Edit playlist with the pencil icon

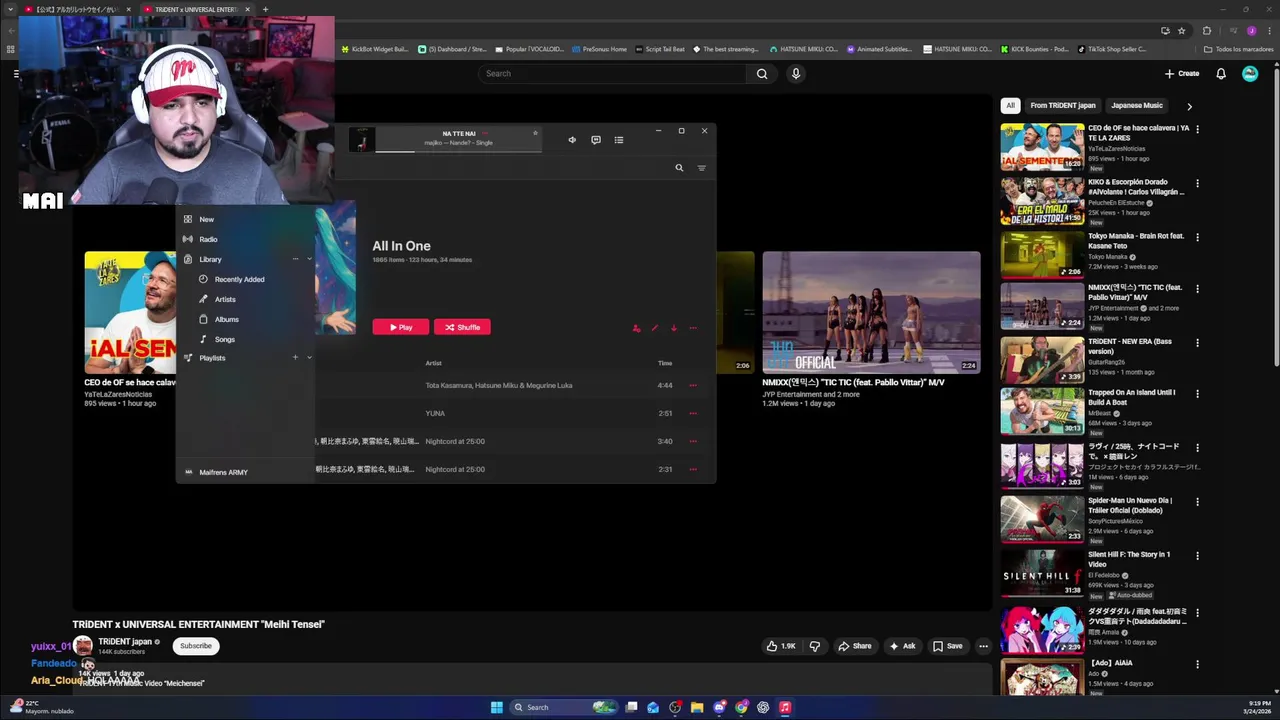point(655,328)
